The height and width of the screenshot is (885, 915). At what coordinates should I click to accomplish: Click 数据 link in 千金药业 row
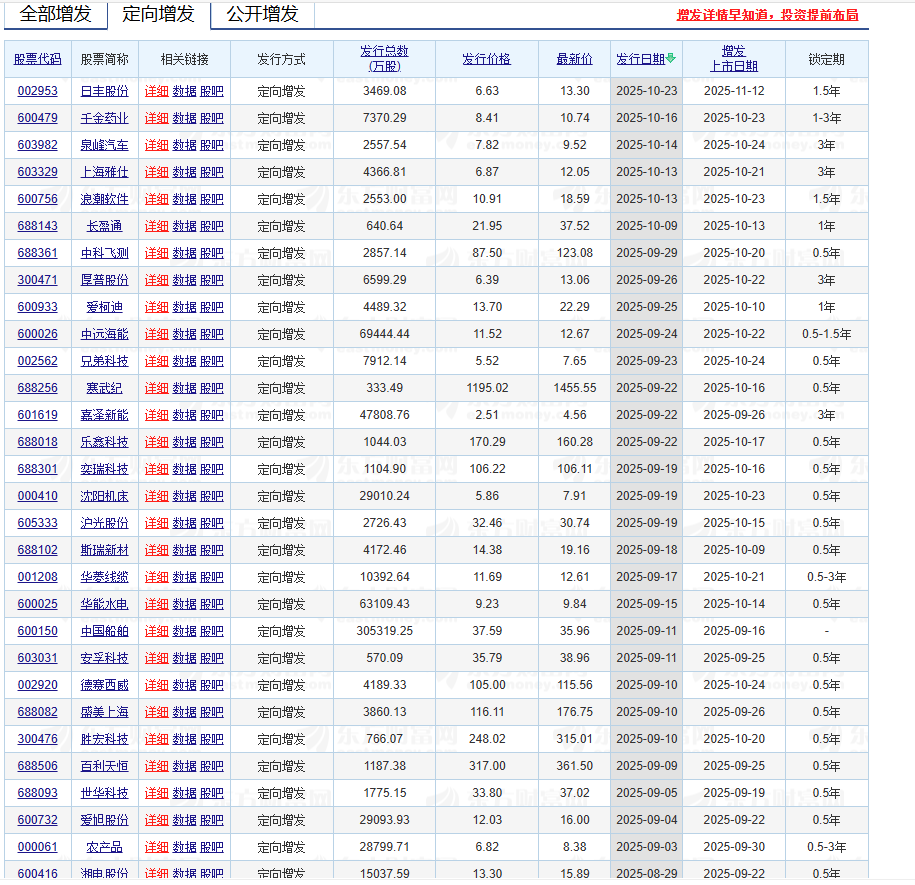pos(184,118)
